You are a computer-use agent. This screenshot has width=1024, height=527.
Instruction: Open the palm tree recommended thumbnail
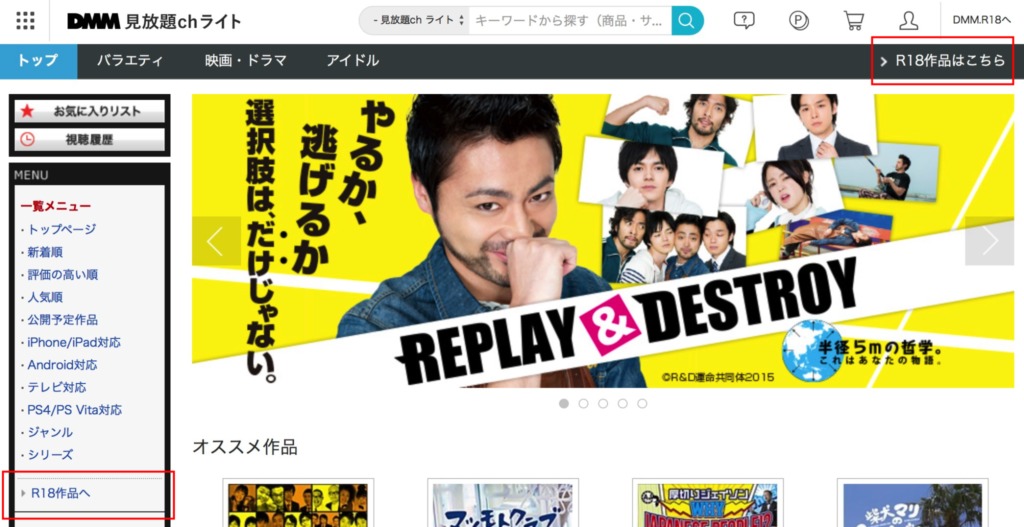912,504
